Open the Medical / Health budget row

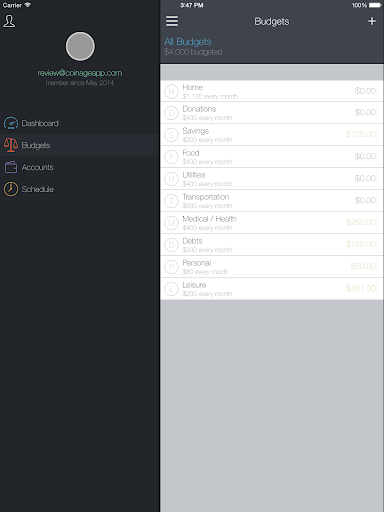(x=271, y=223)
